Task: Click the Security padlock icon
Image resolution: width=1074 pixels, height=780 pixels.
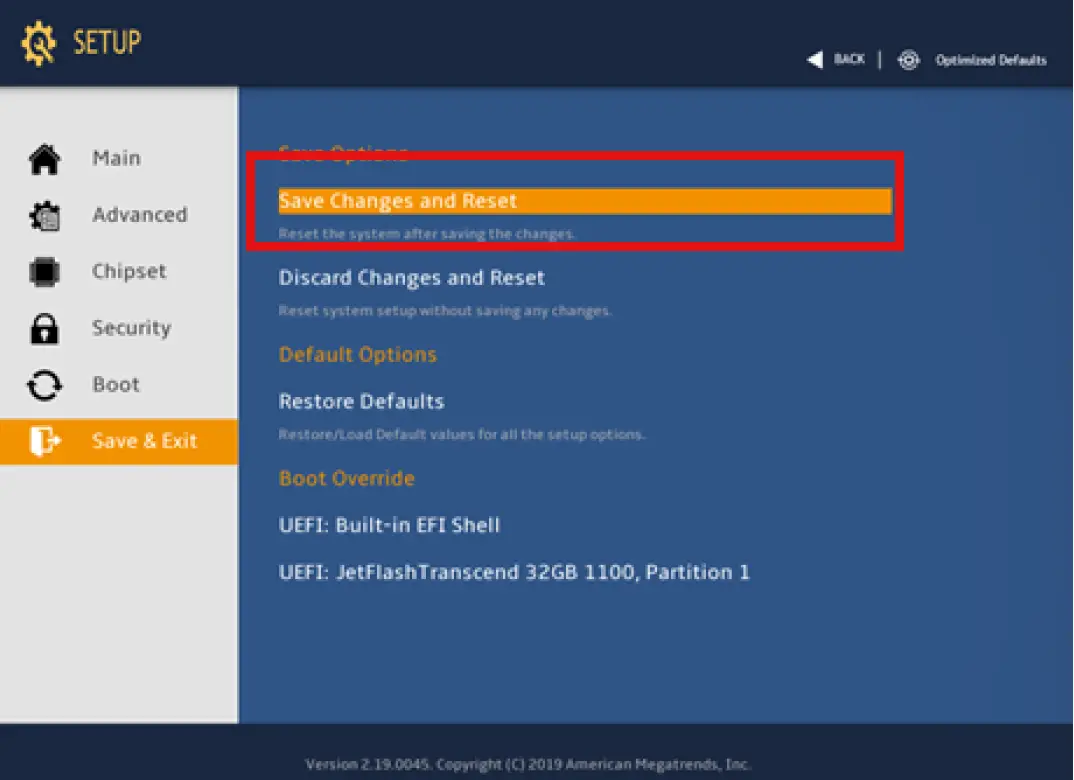Action: (x=44, y=328)
